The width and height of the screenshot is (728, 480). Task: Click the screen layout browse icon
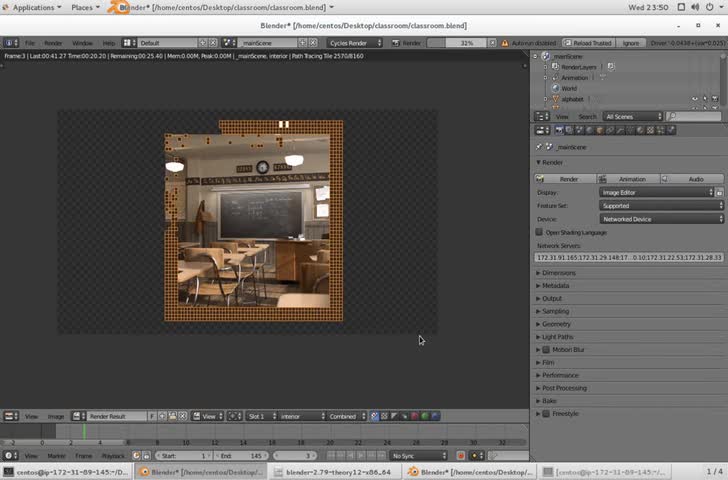[x=130, y=43]
